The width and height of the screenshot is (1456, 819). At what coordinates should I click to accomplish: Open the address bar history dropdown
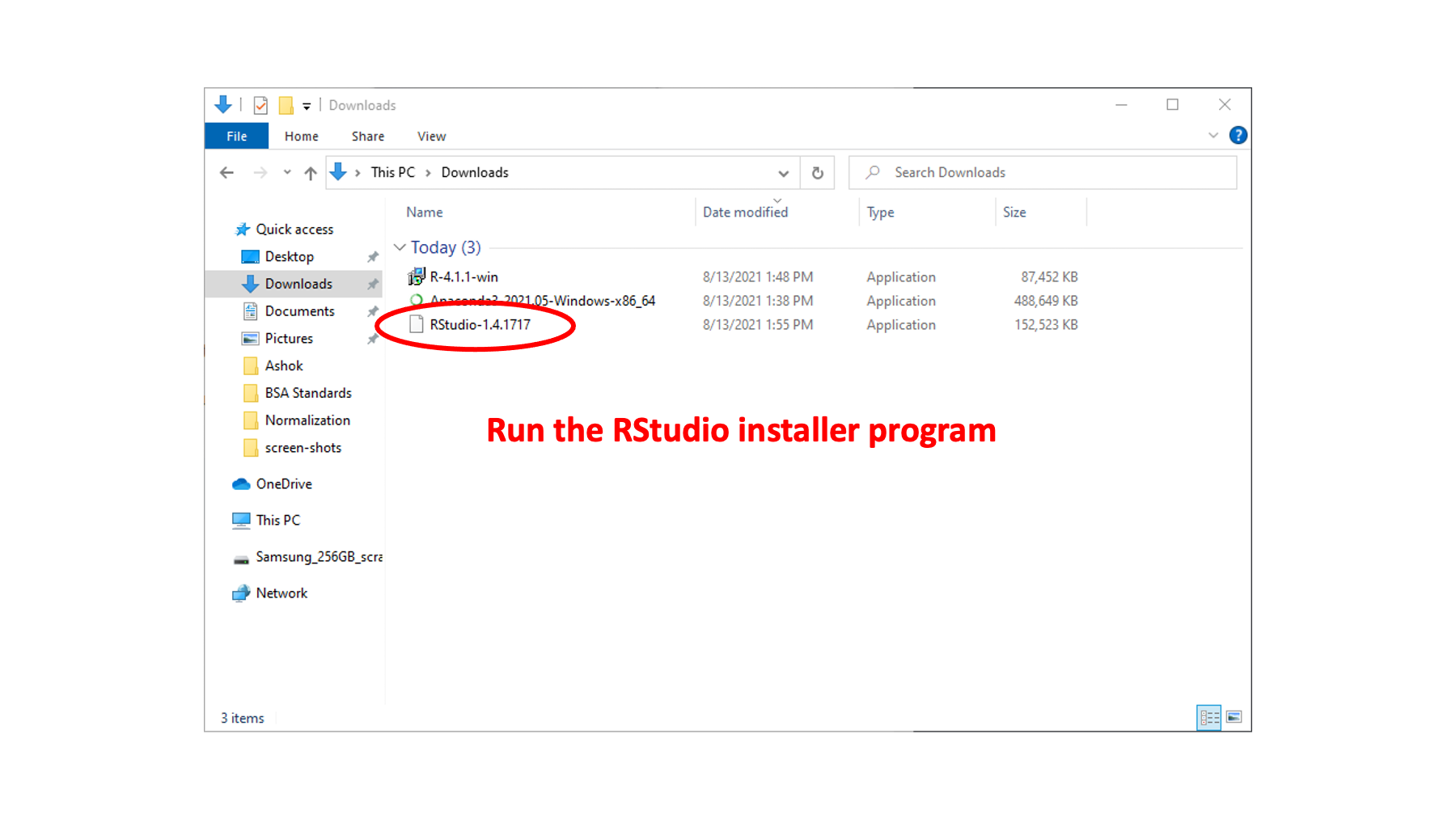(x=783, y=173)
